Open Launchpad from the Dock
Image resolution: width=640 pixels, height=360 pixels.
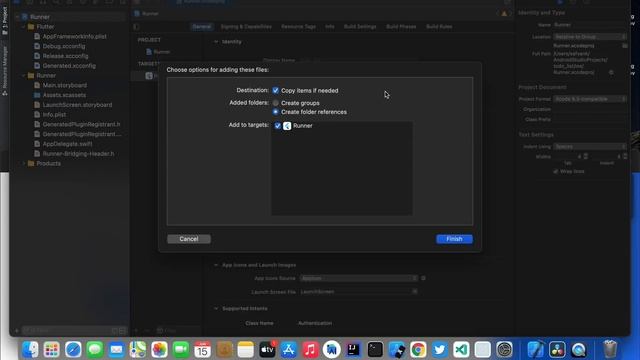pos(51,350)
